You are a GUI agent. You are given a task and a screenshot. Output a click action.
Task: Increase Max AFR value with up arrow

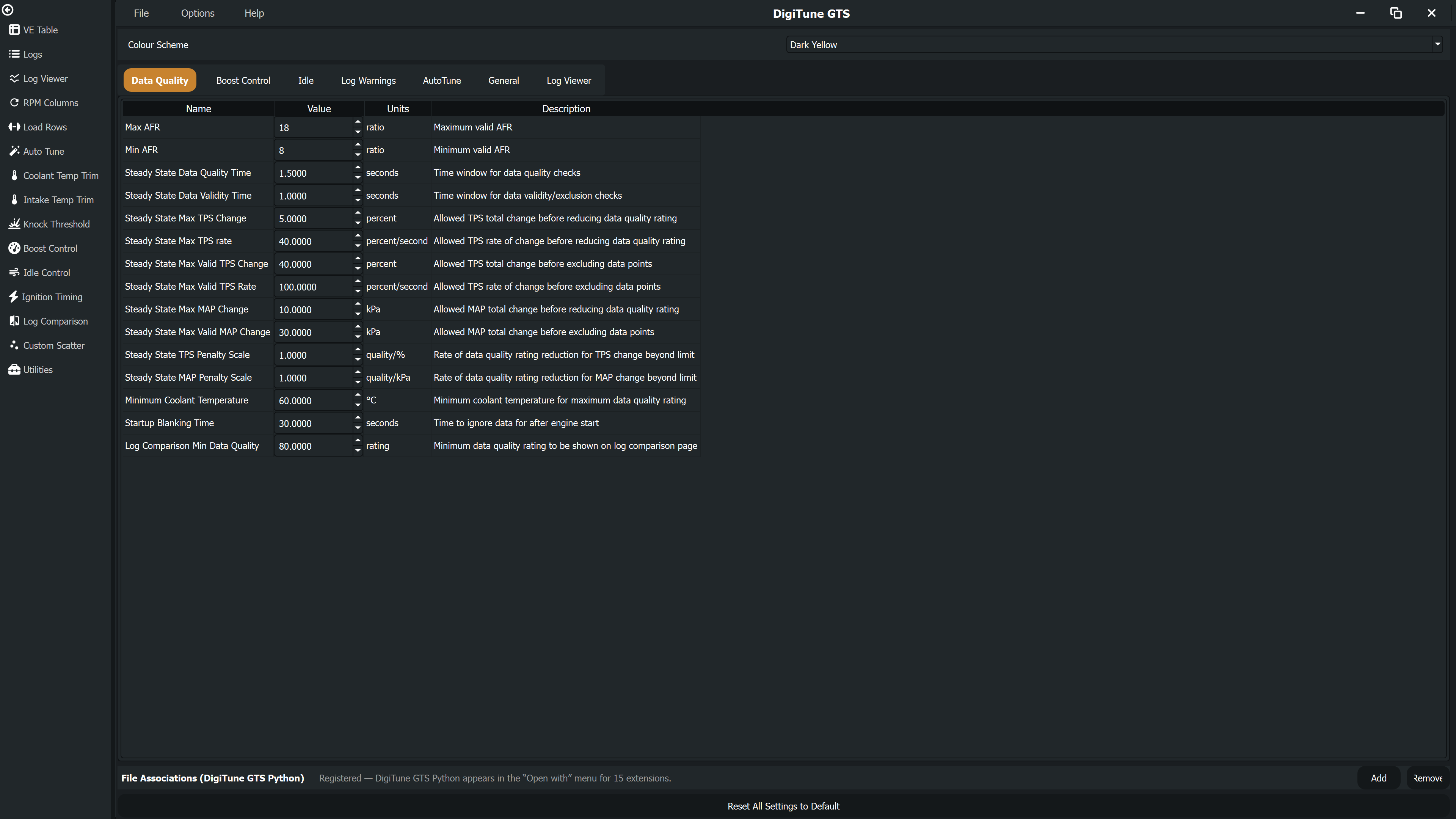click(358, 122)
